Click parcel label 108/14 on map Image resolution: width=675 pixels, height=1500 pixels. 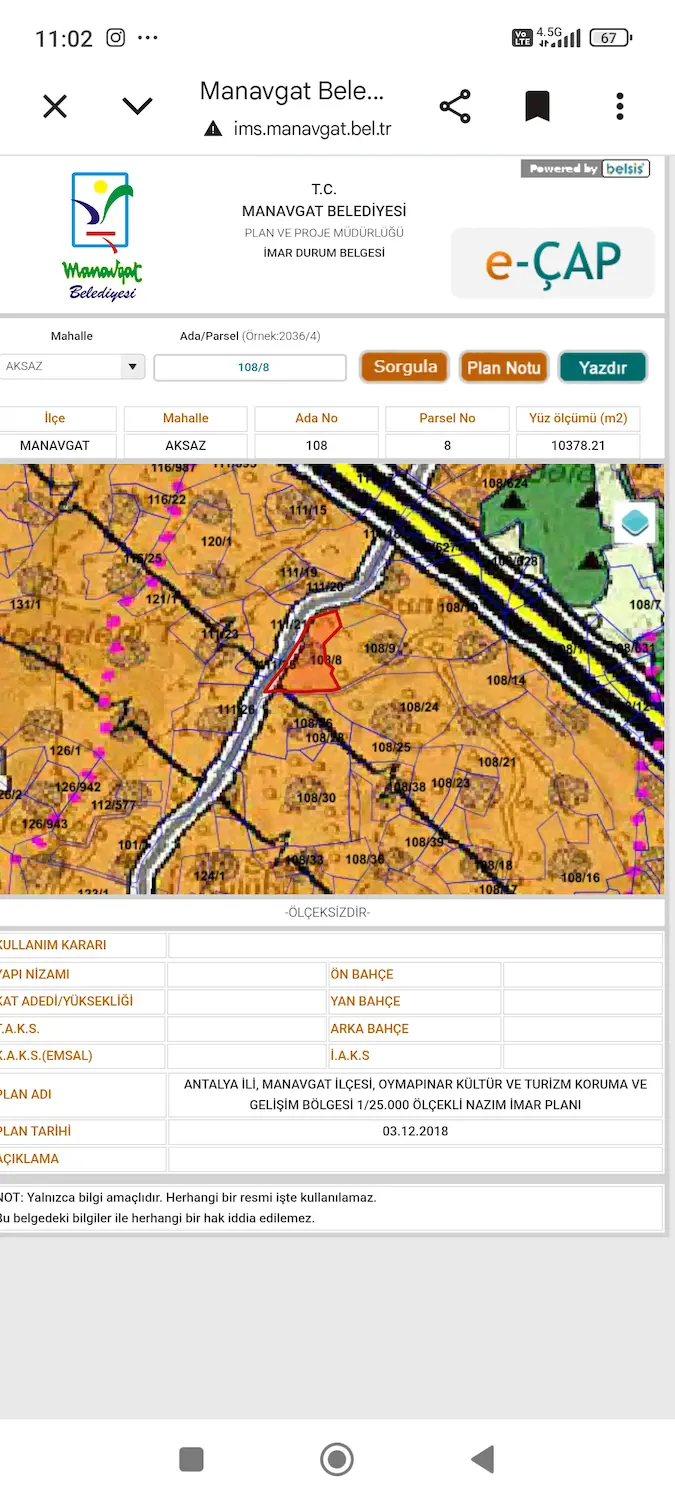506,680
